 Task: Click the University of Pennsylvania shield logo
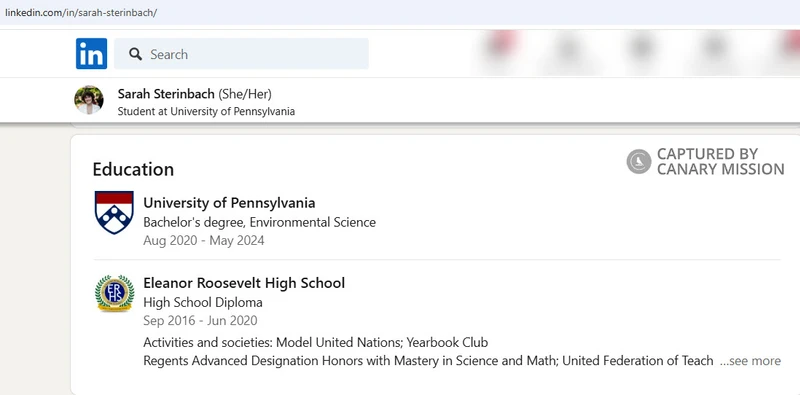(114, 212)
